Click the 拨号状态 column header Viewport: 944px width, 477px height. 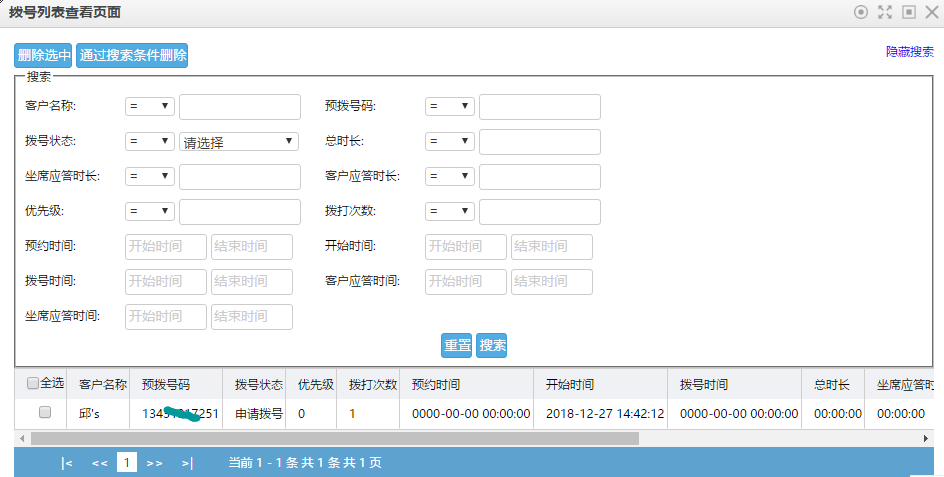(258, 384)
